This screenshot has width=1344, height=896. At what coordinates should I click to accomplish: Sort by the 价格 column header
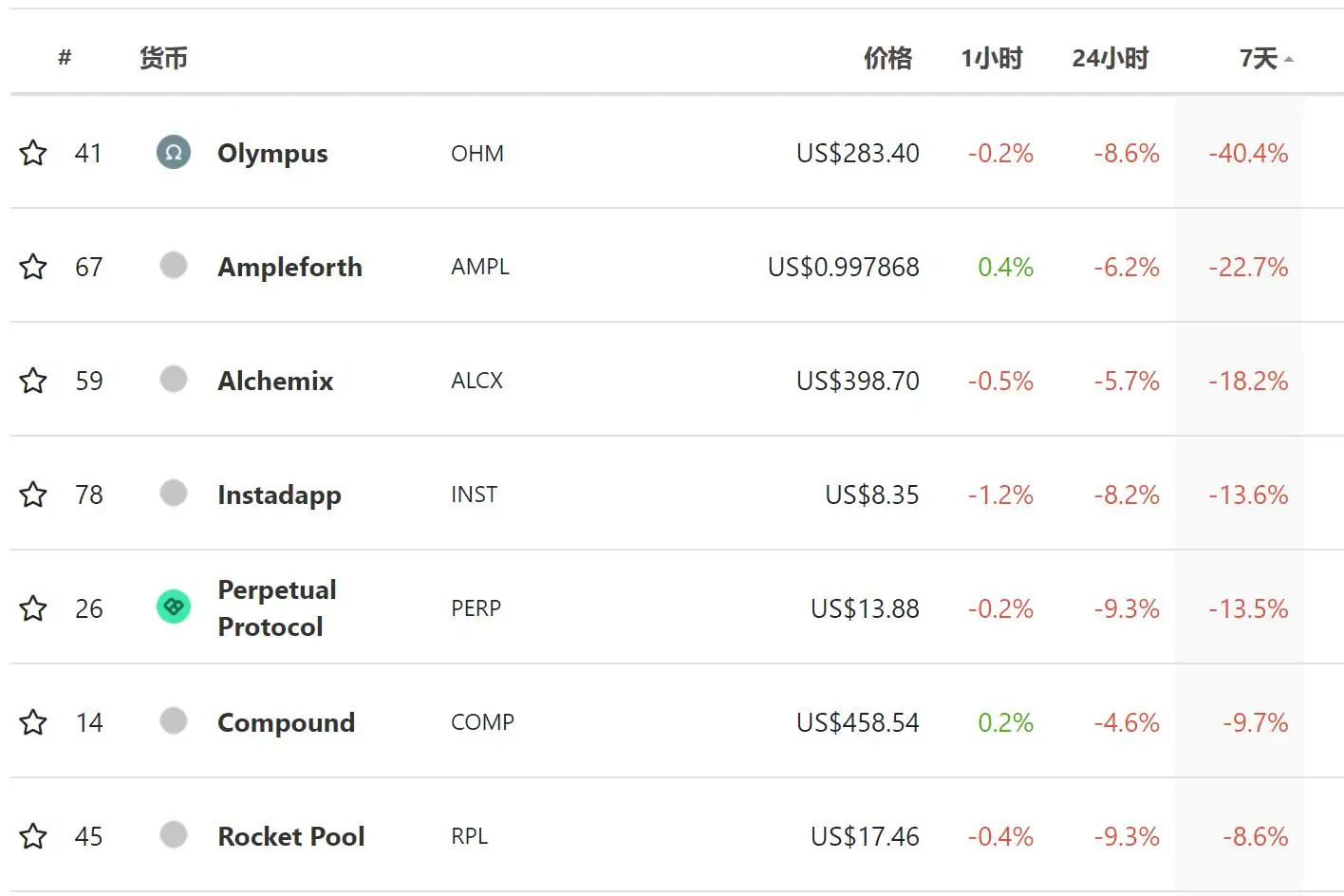point(887,59)
